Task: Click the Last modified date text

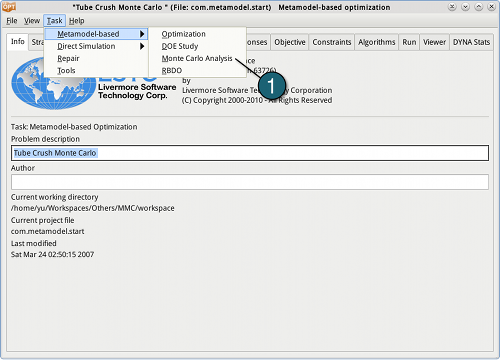Action: point(52,254)
